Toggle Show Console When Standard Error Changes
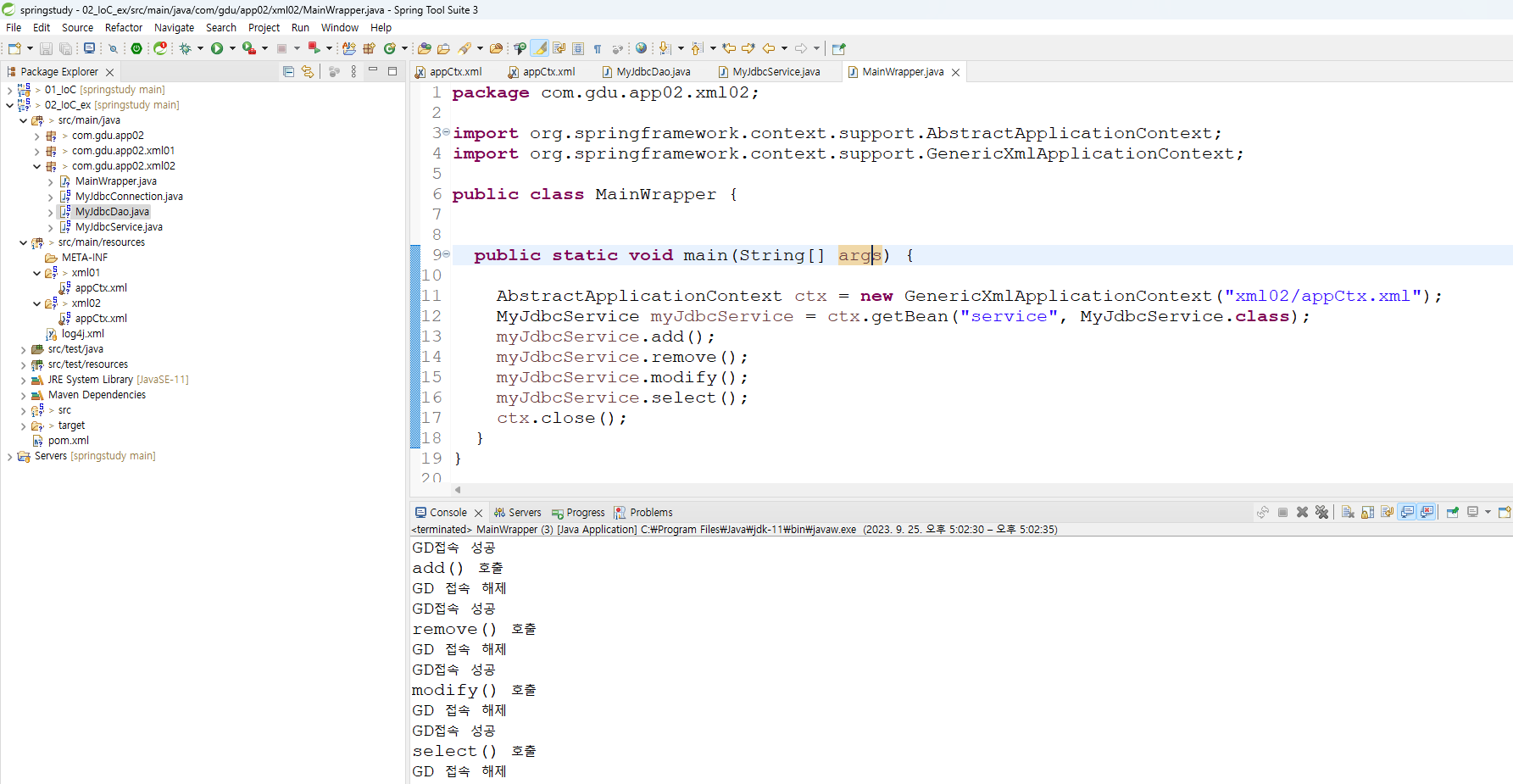1513x784 pixels. click(x=1427, y=512)
